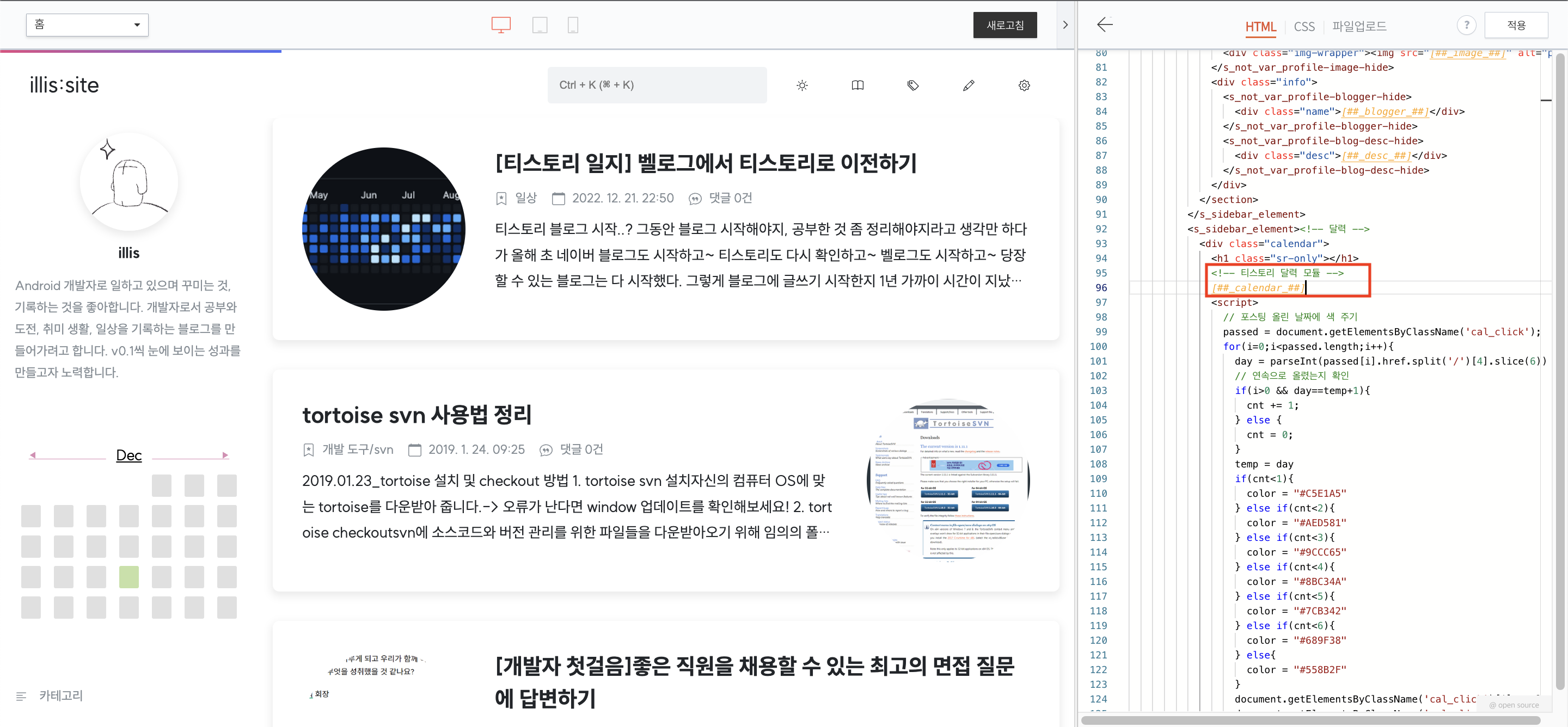This screenshot has width=1568, height=727.
Task: Click the Ctrl + K search field
Action: tap(656, 85)
